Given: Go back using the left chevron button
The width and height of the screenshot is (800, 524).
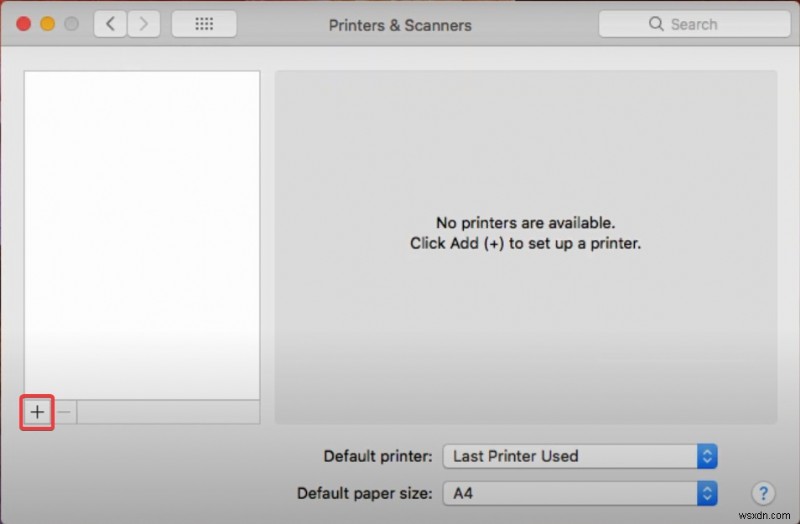Looking at the screenshot, I should 110,24.
